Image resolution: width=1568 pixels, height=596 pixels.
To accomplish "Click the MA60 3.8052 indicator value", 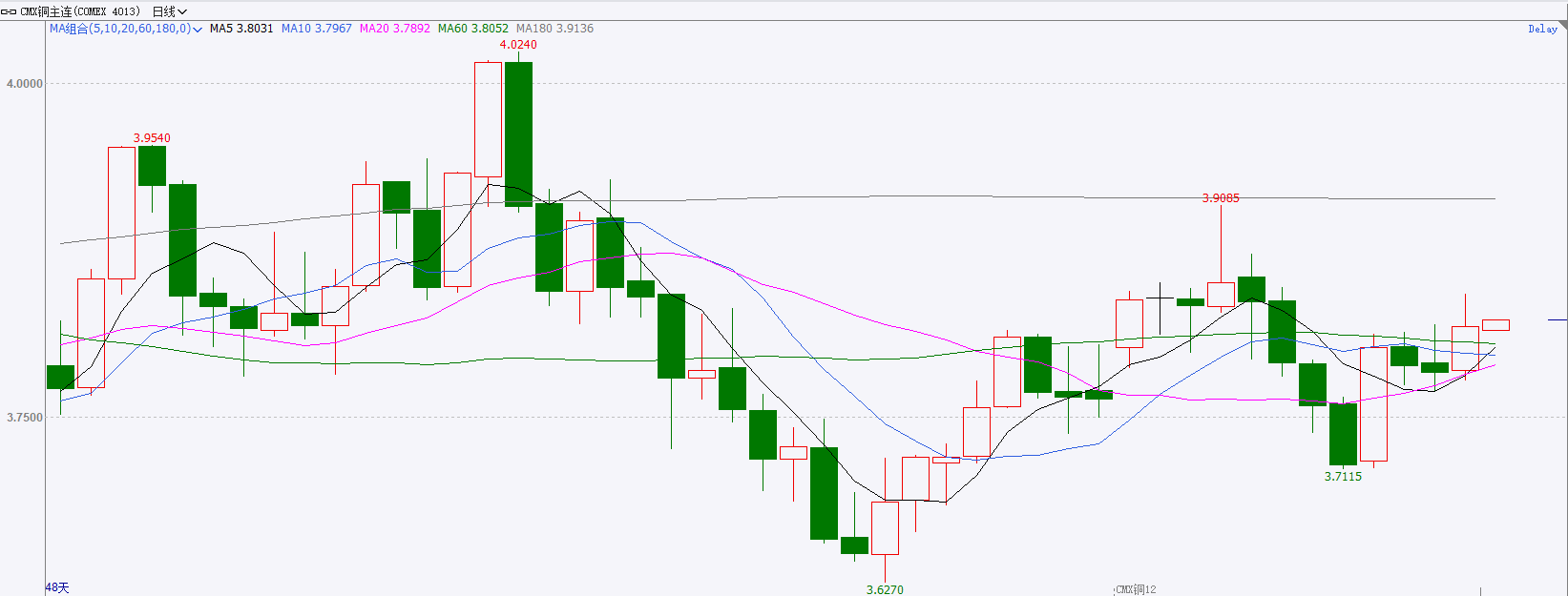I will click(x=473, y=29).
